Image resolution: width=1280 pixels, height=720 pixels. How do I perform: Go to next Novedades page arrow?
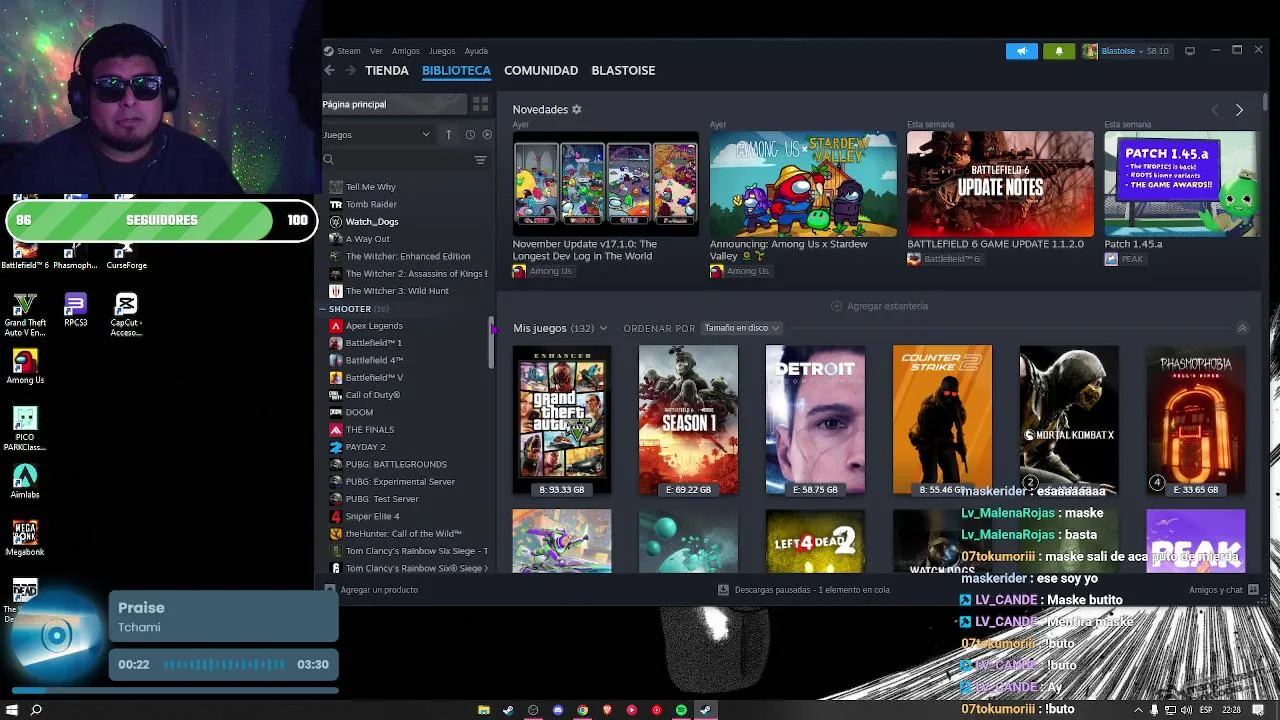pyautogui.click(x=1239, y=110)
